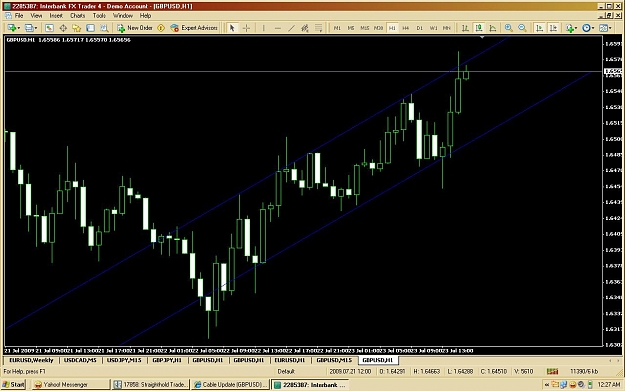Click the C: 1.64510 close value

(x=493, y=371)
